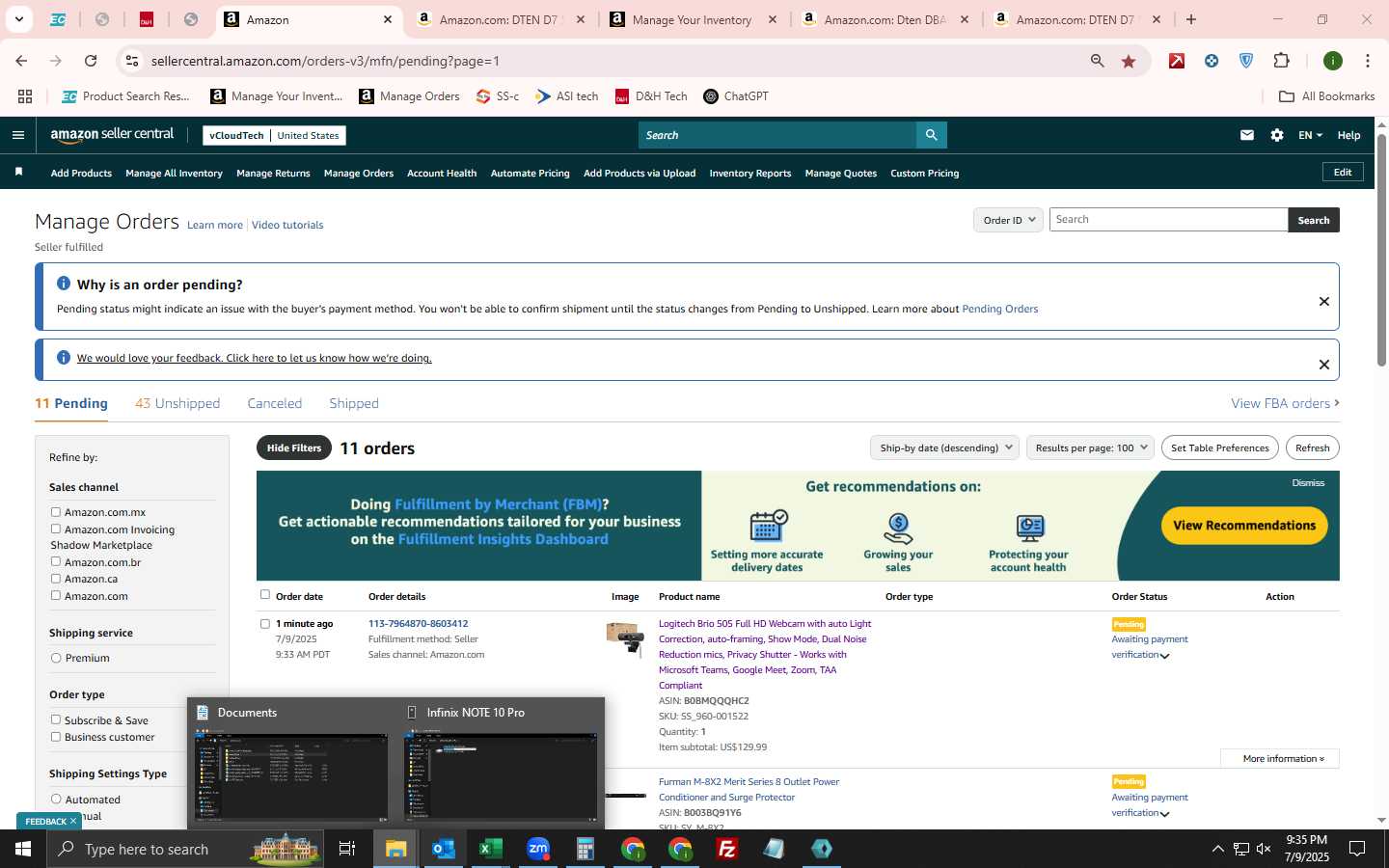Check the Amazon.ca sales channel box
The width and height of the screenshot is (1389, 868).
point(56,579)
